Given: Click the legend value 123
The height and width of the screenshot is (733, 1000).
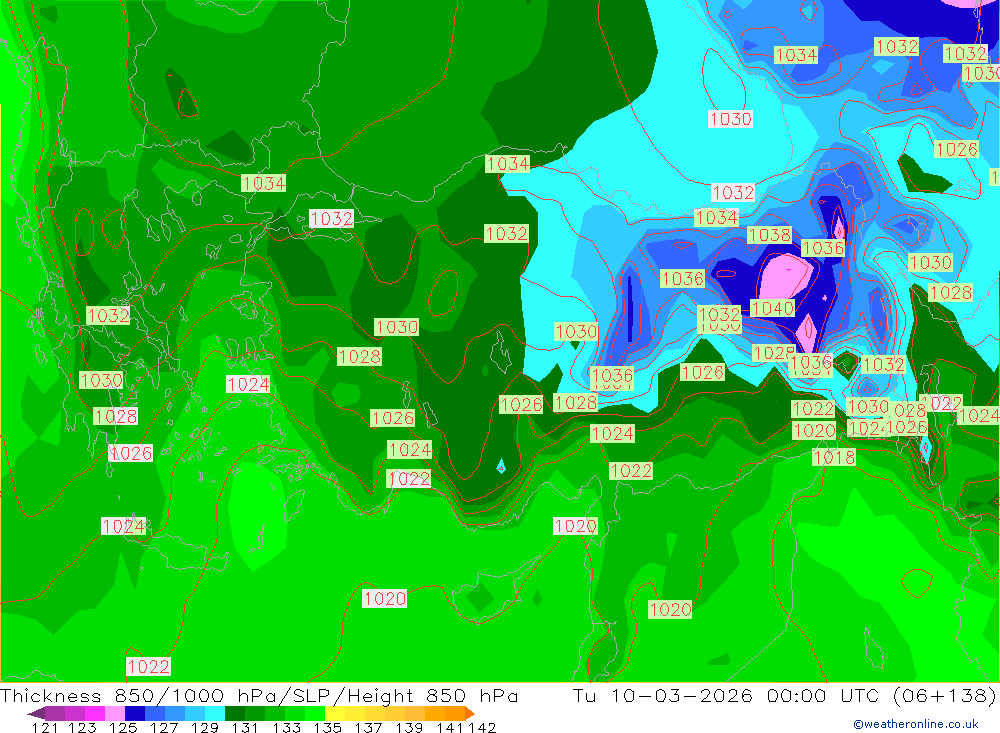Looking at the screenshot, I should 82,727.
